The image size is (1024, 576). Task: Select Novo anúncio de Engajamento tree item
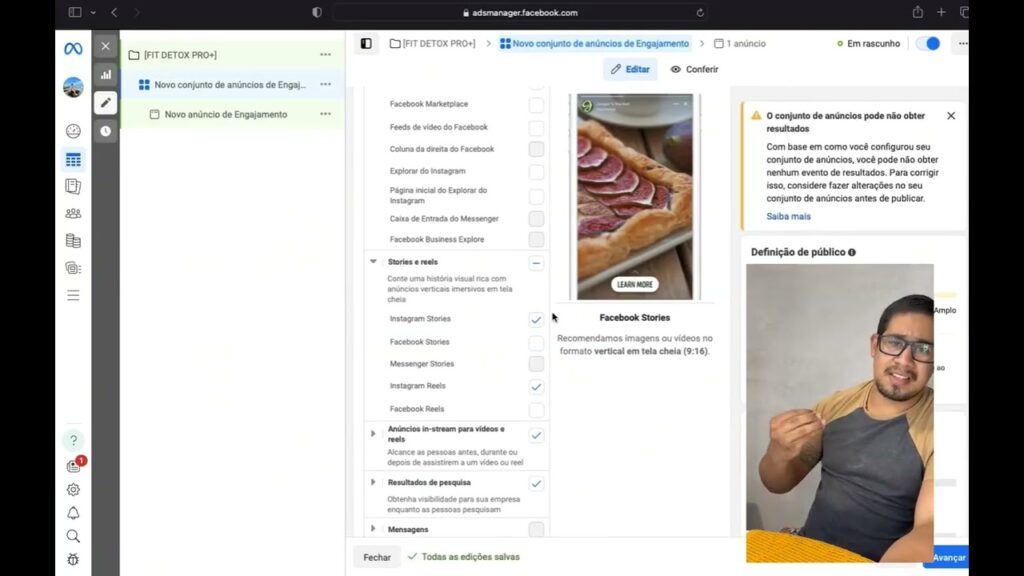pos(225,114)
